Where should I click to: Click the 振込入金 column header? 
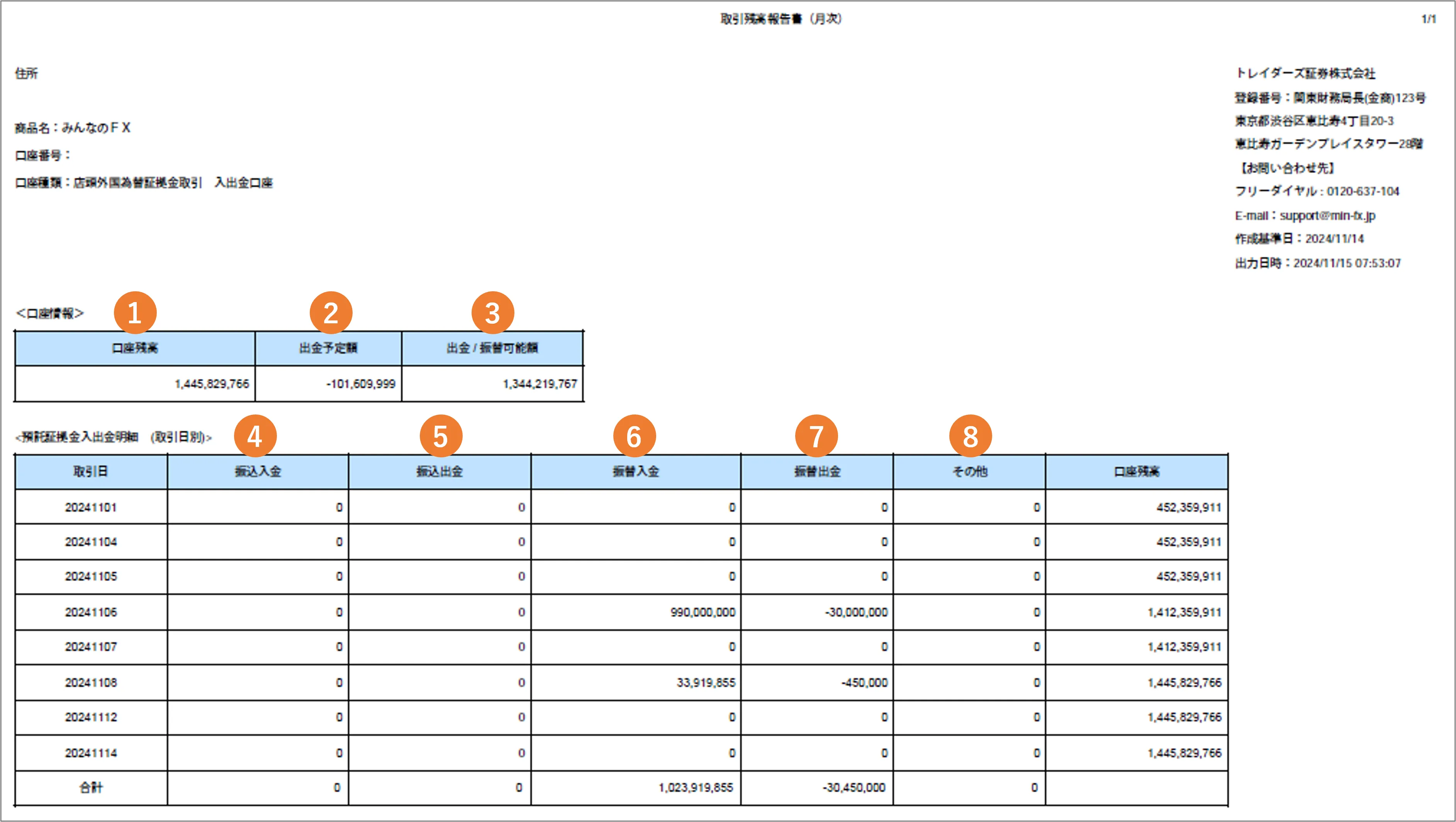(258, 472)
